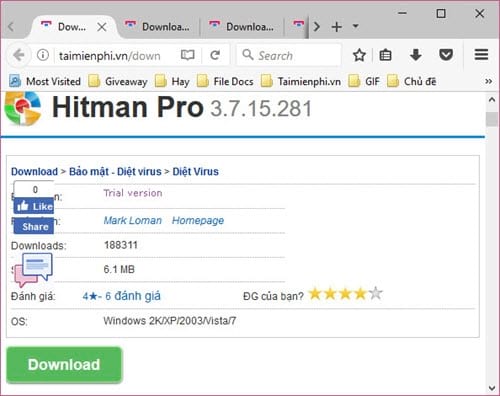Screen dimensions: 500x396
Task: Toggle the reader view book icon
Action: (188, 55)
